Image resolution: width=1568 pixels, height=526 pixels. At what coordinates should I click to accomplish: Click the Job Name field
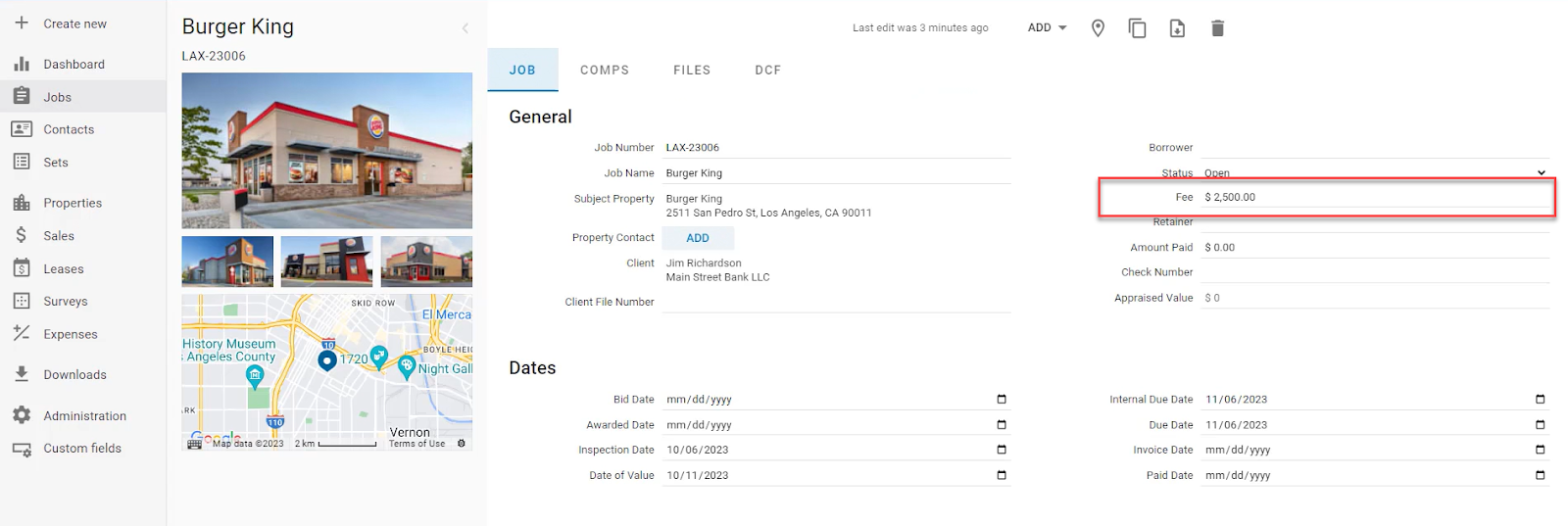836,173
